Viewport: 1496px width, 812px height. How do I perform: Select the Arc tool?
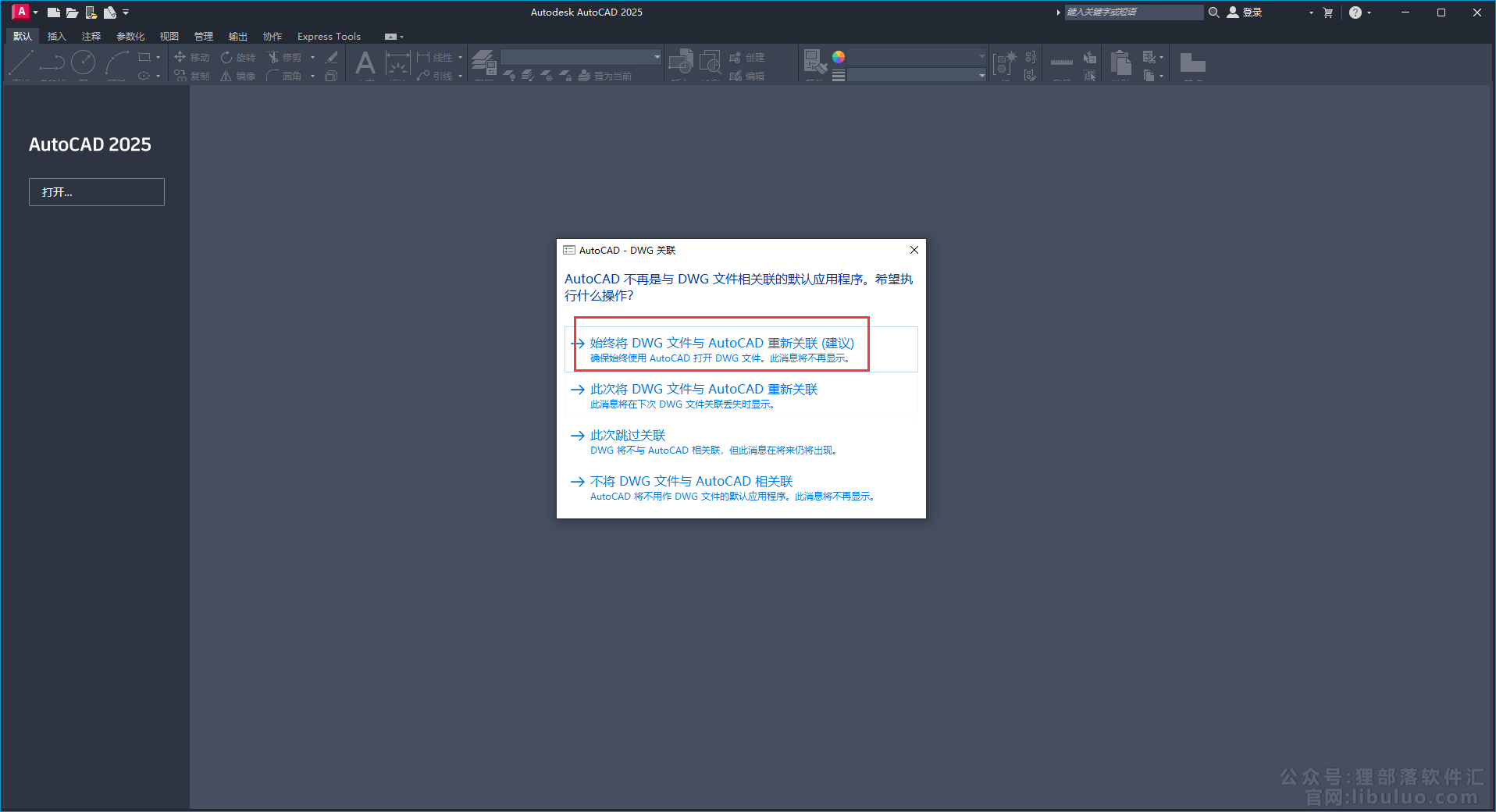pyautogui.click(x=116, y=62)
